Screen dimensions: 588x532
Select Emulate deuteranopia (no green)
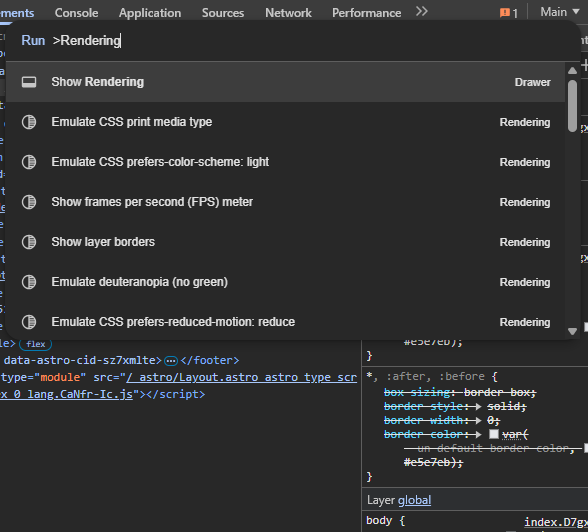[x=286, y=282]
